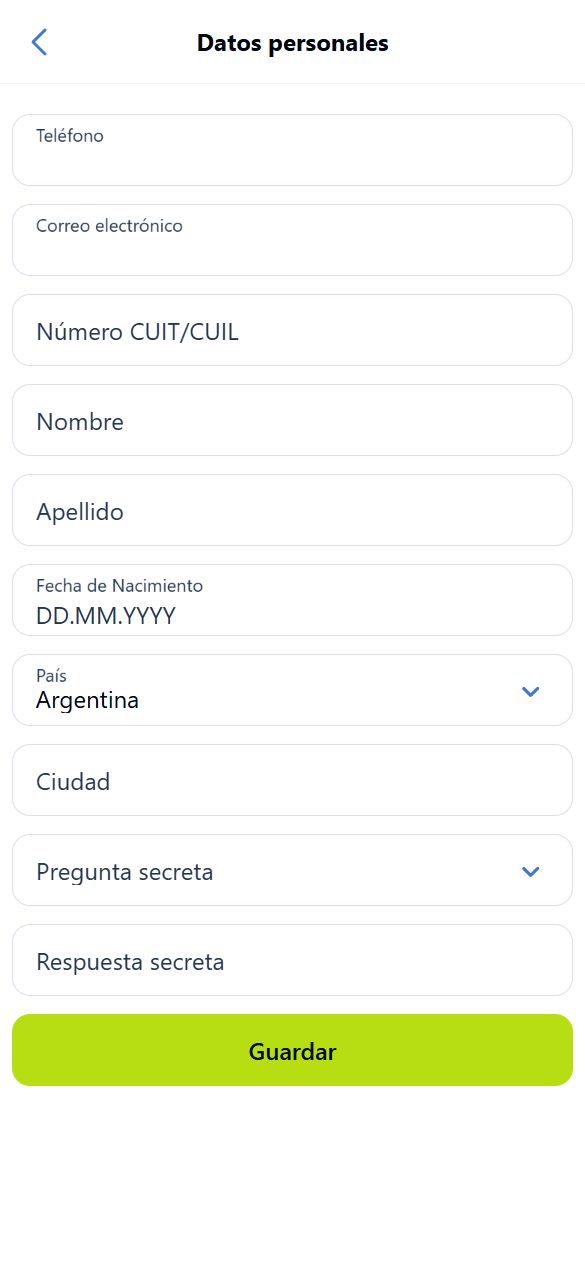This screenshot has height=1266, width=585.
Task: Open the País dropdown showing Argentina
Action: pyautogui.click(x=292, y=690)
